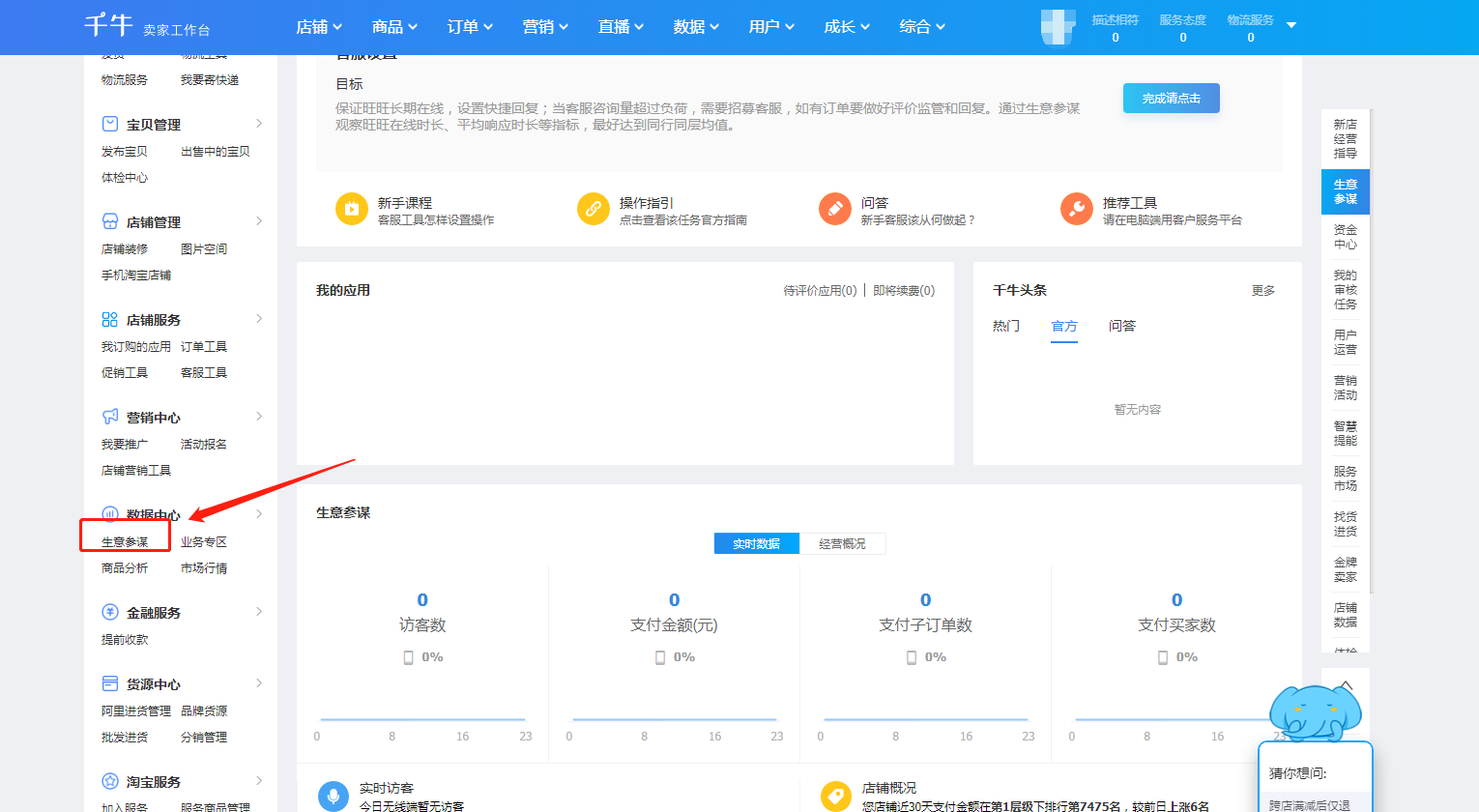Screen dimensions: 1479x812
Task: Select the 官方 news tab
Action: [1064, 326]
